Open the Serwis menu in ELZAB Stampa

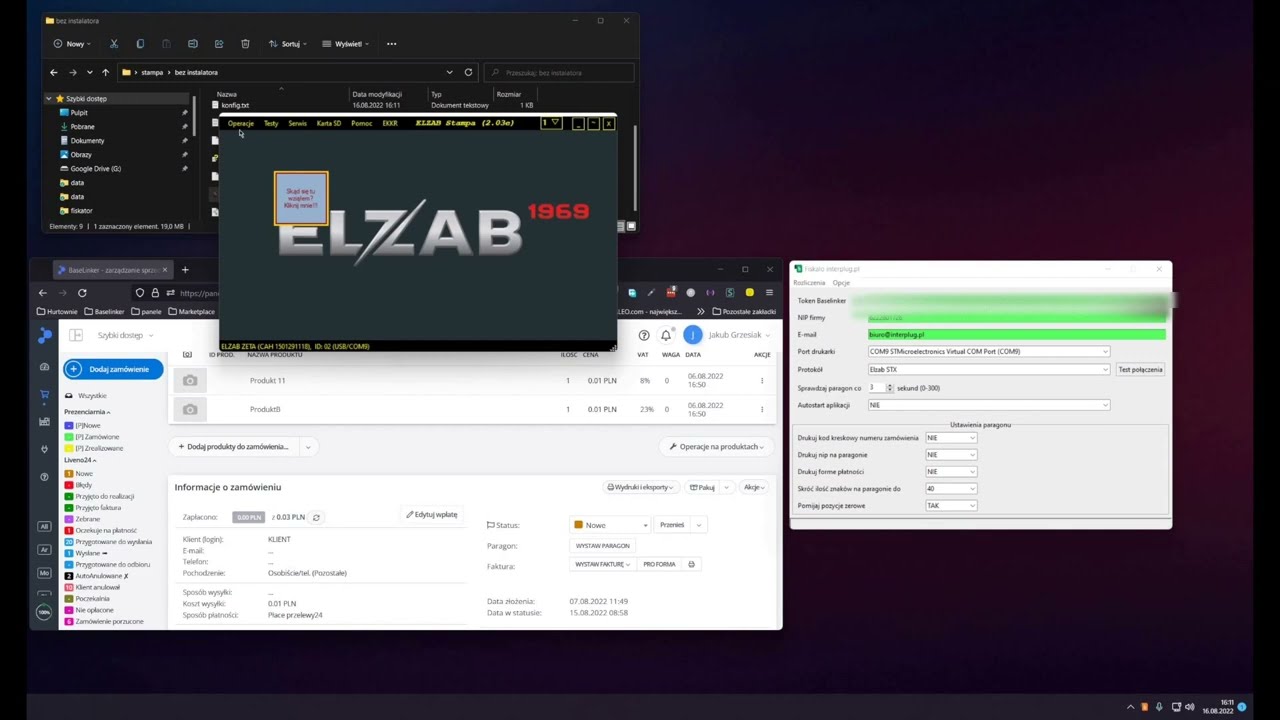point(297,123)
